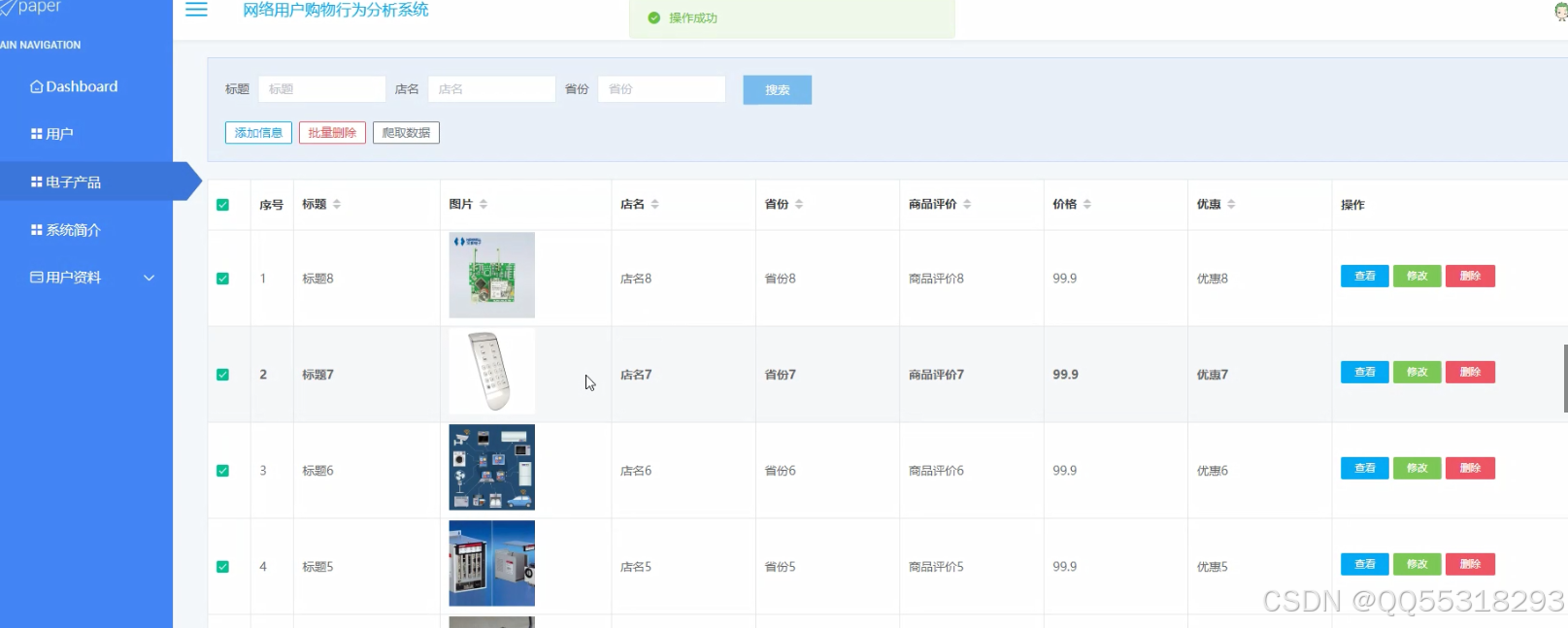Toggle the hamburger menu icon
This screenshot has width=1568, height=628.
(196, 10)
